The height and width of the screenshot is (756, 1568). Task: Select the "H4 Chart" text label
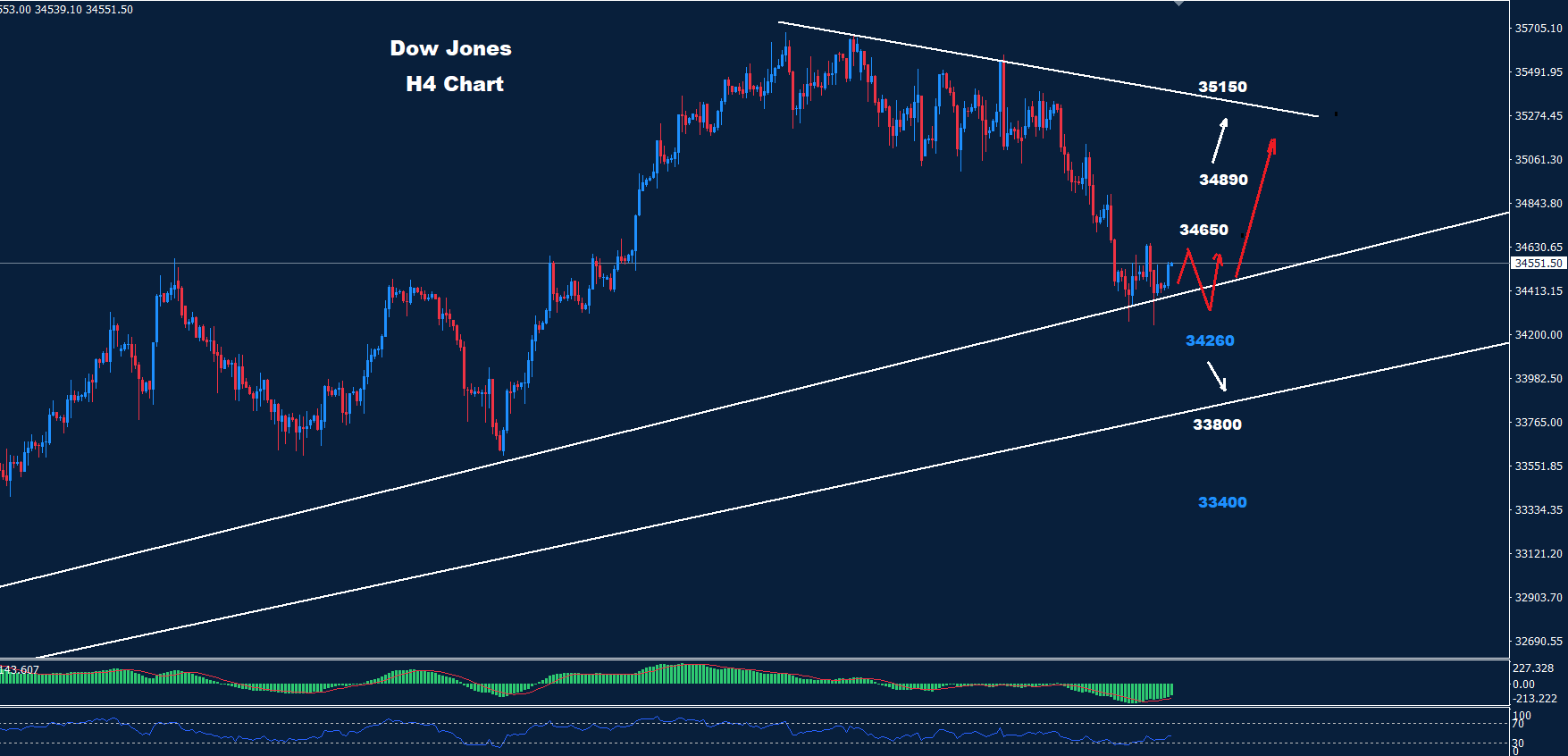point(454,84)
